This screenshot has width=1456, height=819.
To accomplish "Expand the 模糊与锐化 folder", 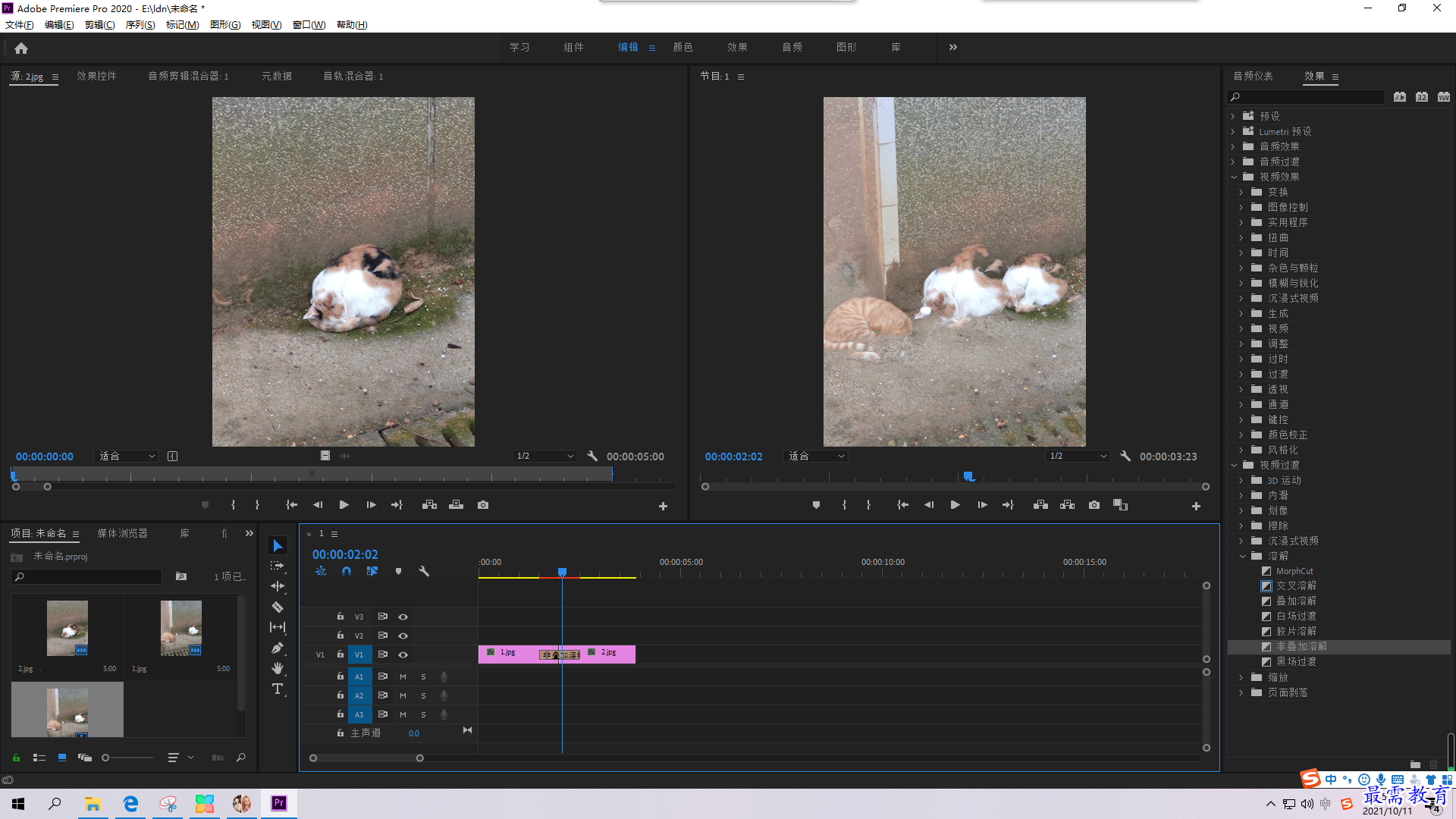I will pyautogui.click(x=1241, y=284).
